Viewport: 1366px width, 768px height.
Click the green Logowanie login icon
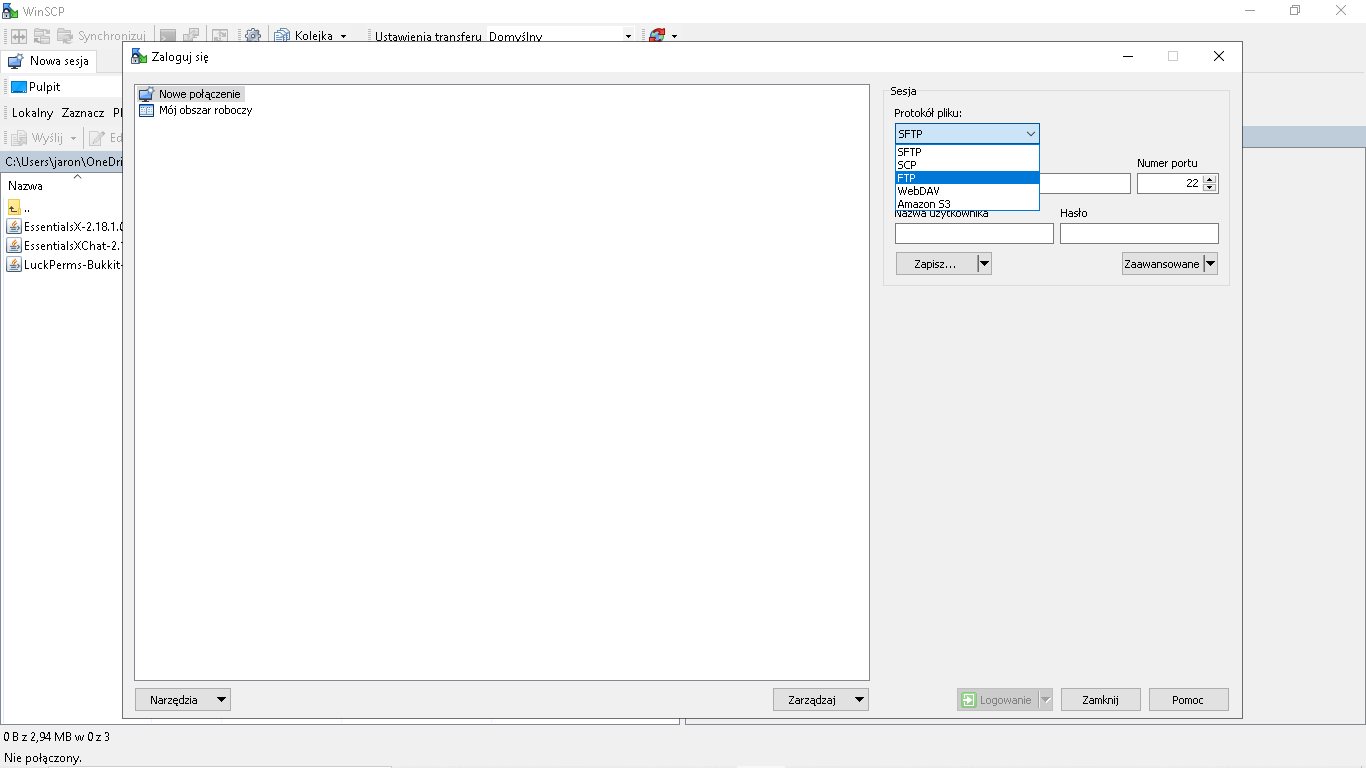point(968,700)
